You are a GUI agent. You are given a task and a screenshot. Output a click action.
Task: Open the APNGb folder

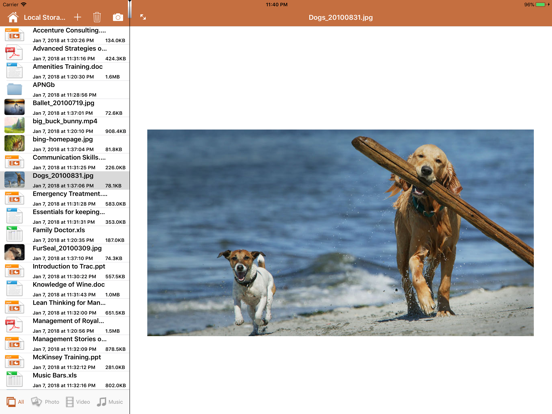[65, 89]
